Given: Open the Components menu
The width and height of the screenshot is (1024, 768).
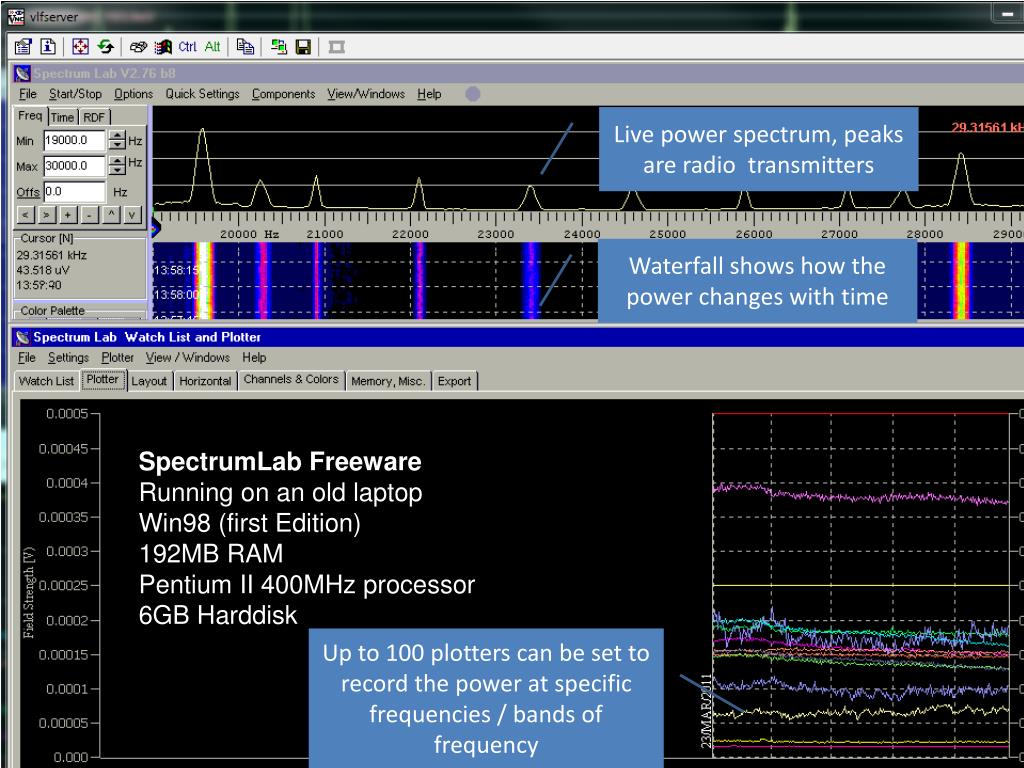Looking at the screenshot, I should click(283, 94).
